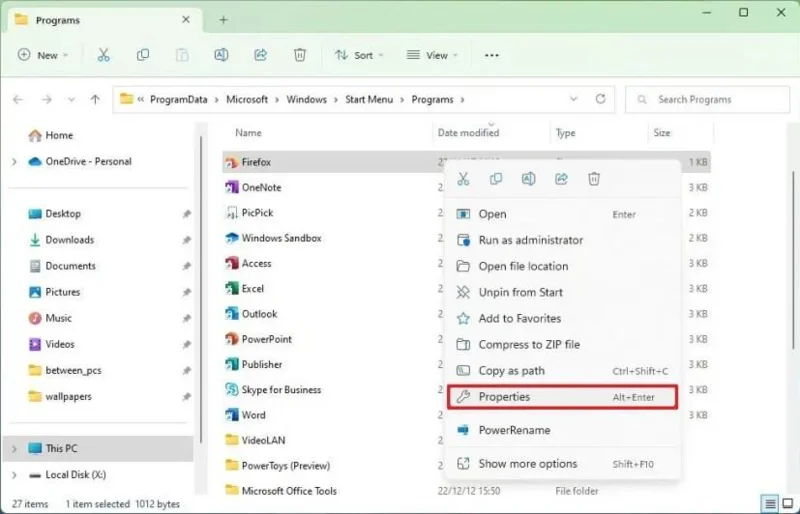Click the forward navigation arrow

point(46,100)
